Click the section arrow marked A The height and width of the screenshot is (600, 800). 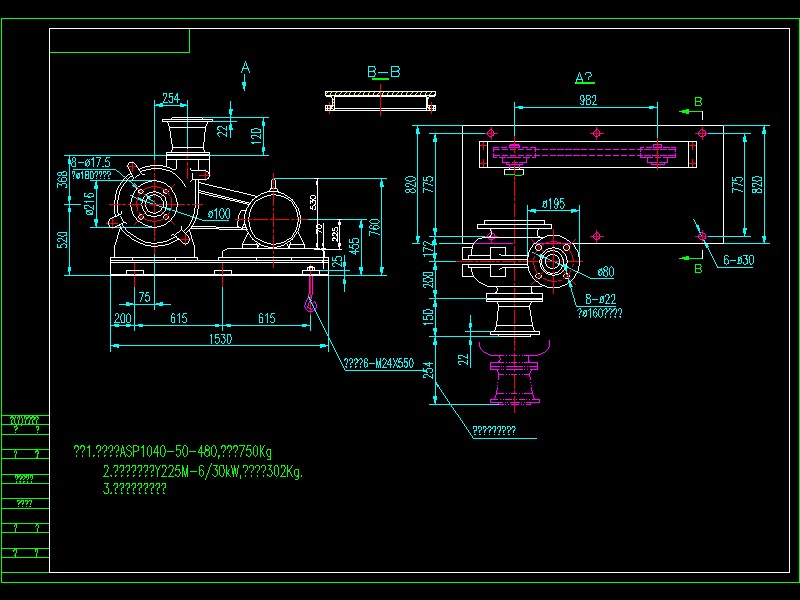(243, 68)
